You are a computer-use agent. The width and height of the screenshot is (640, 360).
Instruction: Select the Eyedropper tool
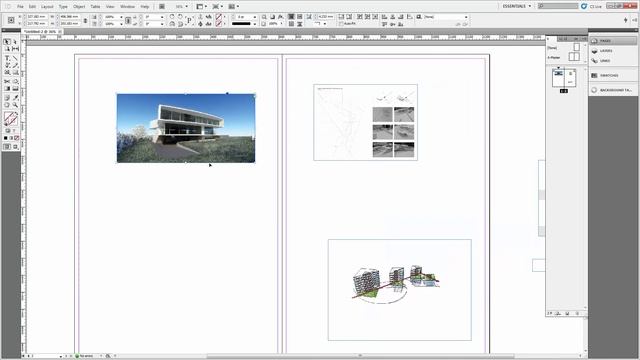point(15,98)
